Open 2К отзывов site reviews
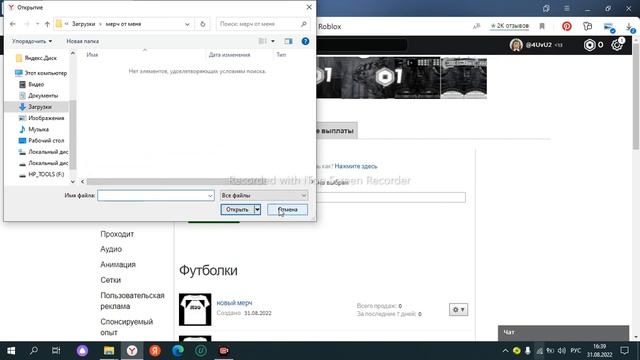This screenshot has width=640, height=360. coord(509,26)
